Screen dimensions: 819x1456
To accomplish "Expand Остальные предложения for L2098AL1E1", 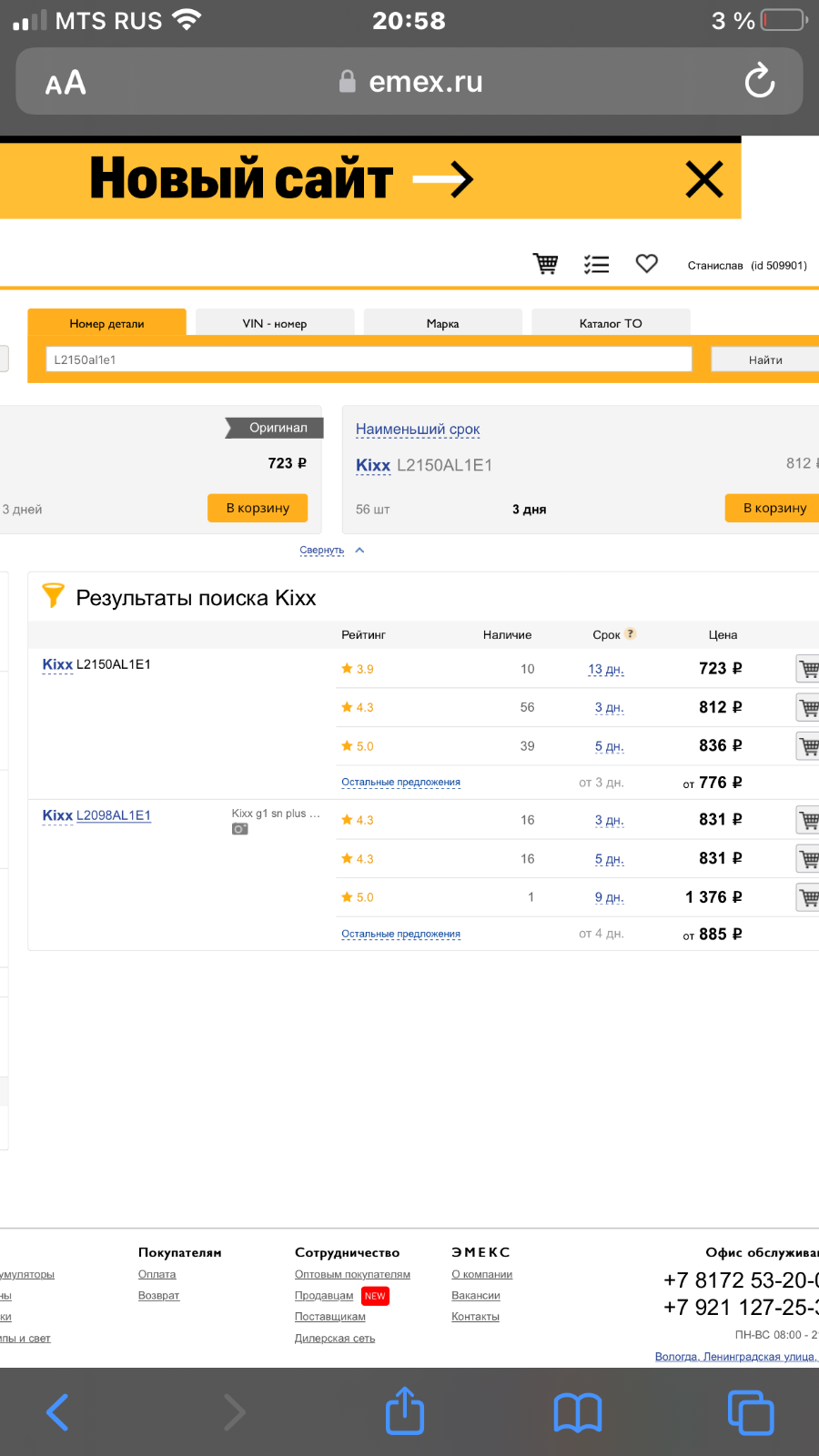I will click(x=400, y=934).
